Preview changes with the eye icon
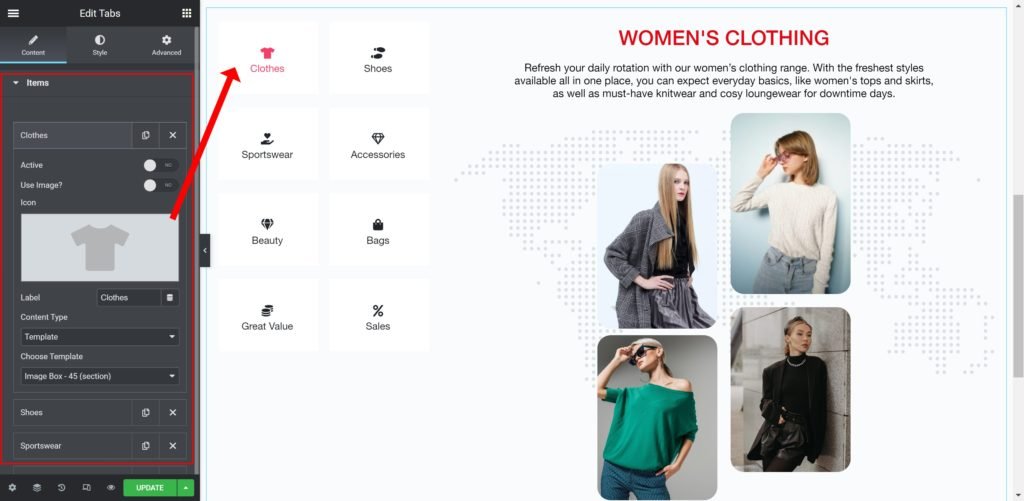This screenshot has height=501, width=1024. tap(111, 488)
